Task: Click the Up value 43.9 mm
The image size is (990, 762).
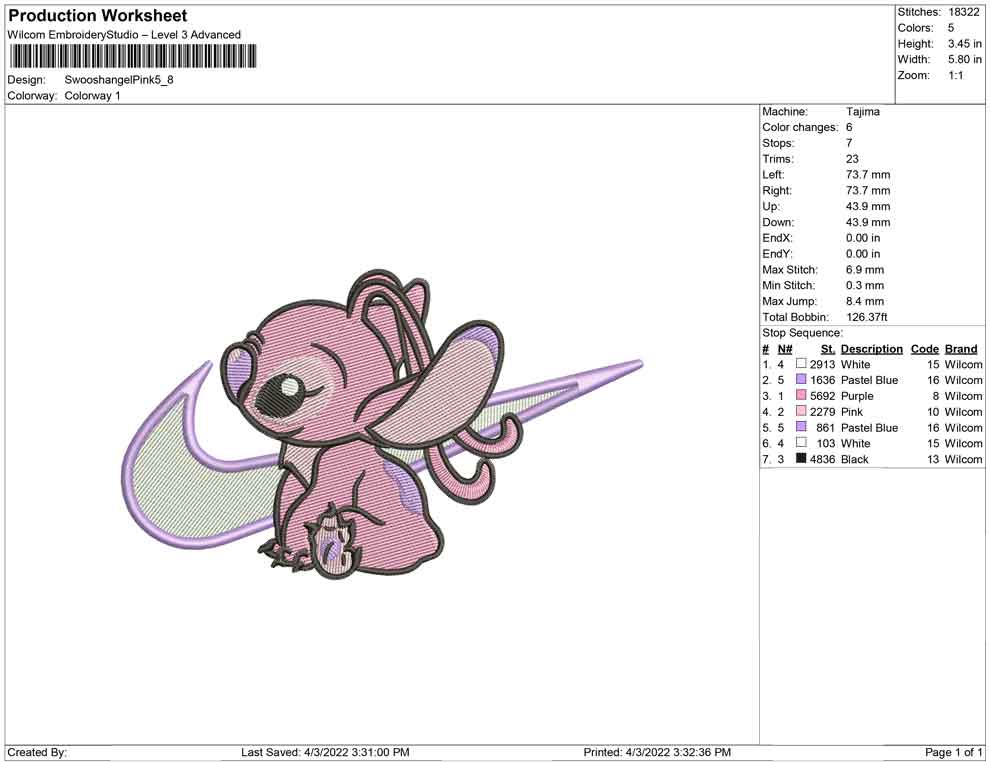Action: tap(868, 206)
